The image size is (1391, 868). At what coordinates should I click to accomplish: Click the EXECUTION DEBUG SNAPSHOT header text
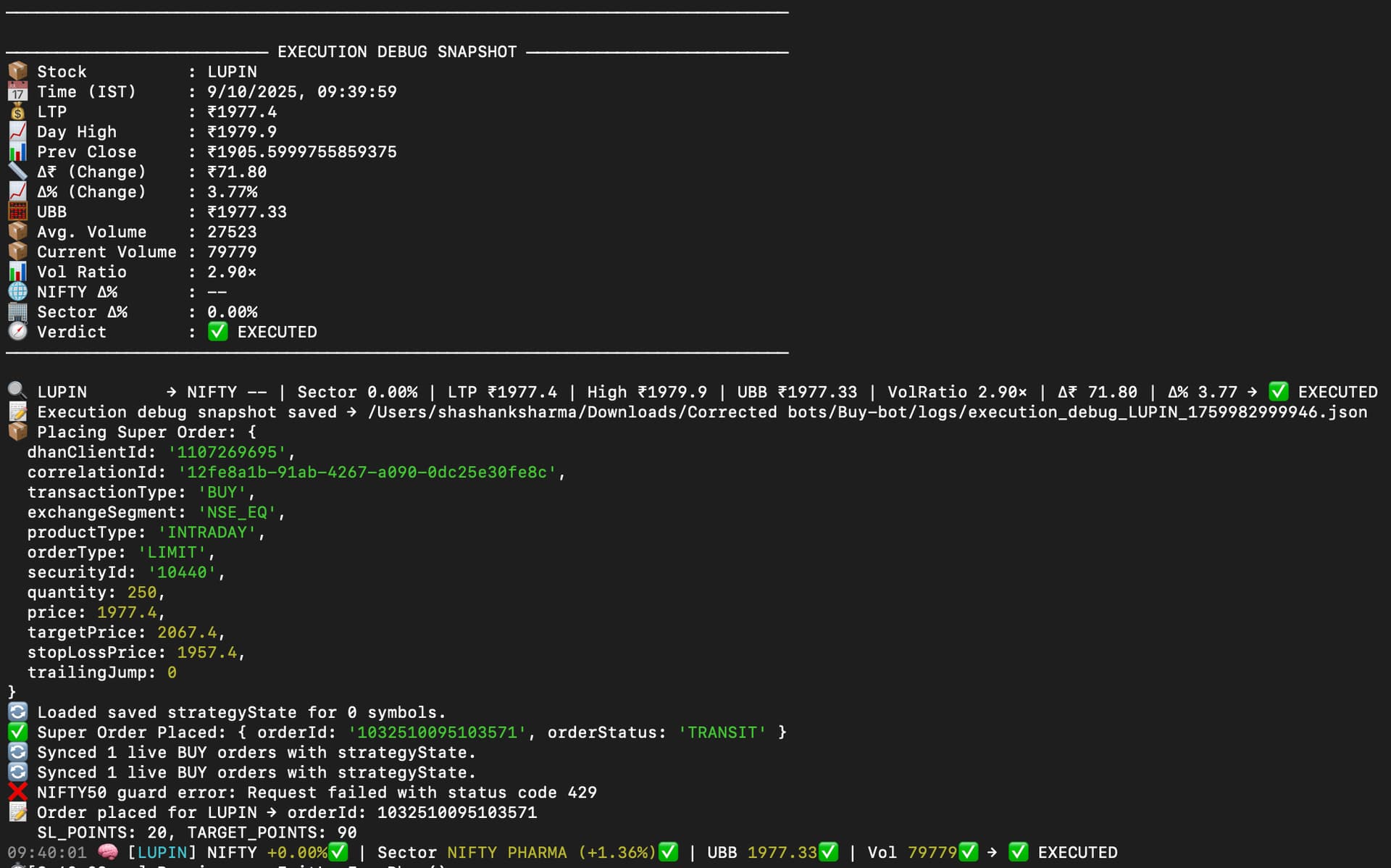pyautogui.click(x=397, y=51)
